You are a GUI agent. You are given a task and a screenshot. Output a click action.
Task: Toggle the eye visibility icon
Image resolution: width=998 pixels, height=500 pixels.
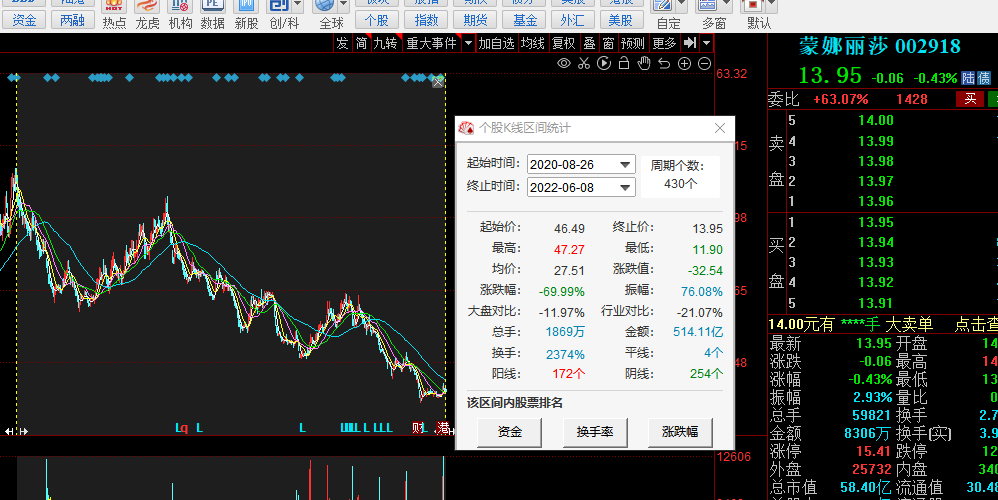click(563, 63)
